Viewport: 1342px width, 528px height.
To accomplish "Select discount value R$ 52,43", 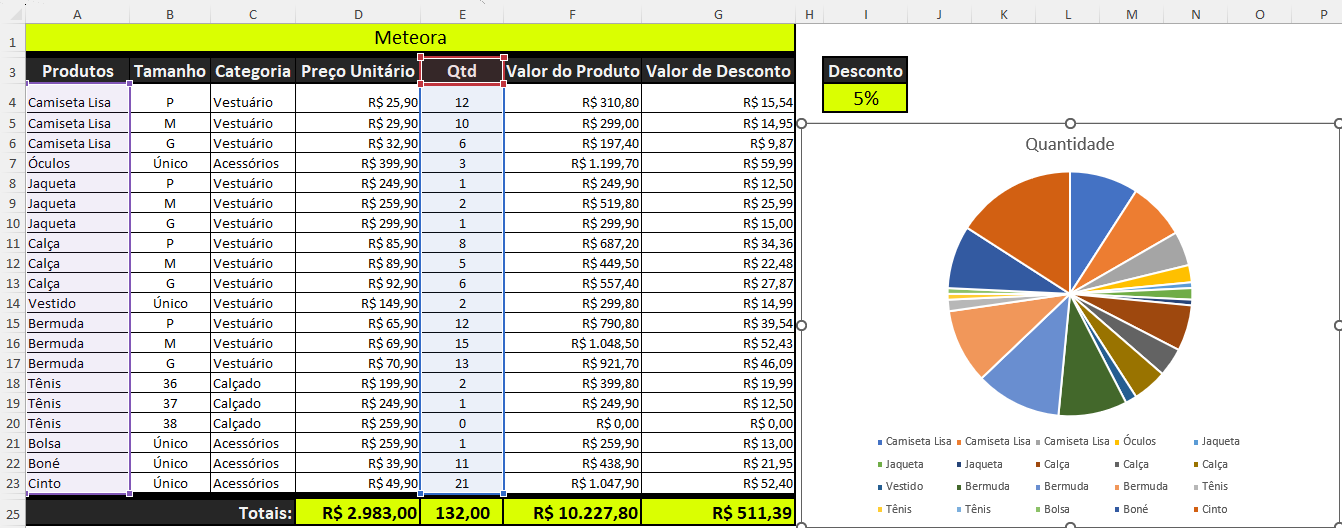I will 718,343.
